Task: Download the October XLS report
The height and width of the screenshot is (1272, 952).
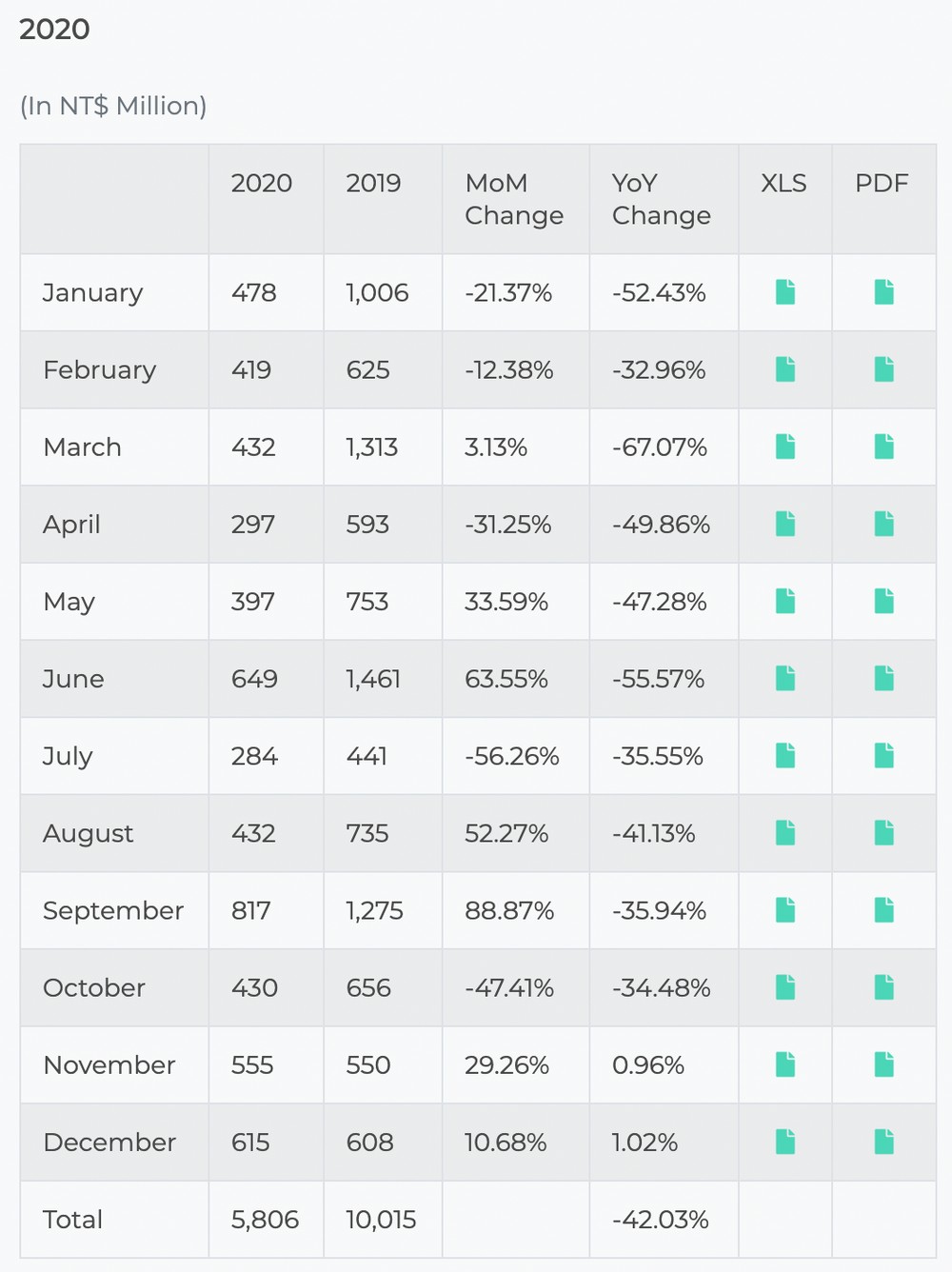Action: tap(785, 987)
